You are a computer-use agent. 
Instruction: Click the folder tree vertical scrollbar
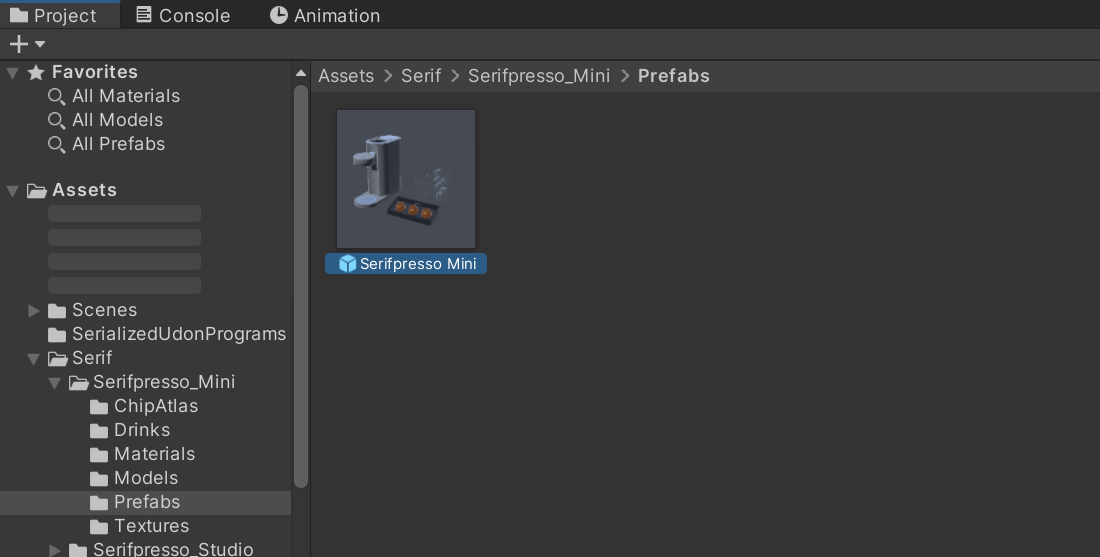click(301, 286)
